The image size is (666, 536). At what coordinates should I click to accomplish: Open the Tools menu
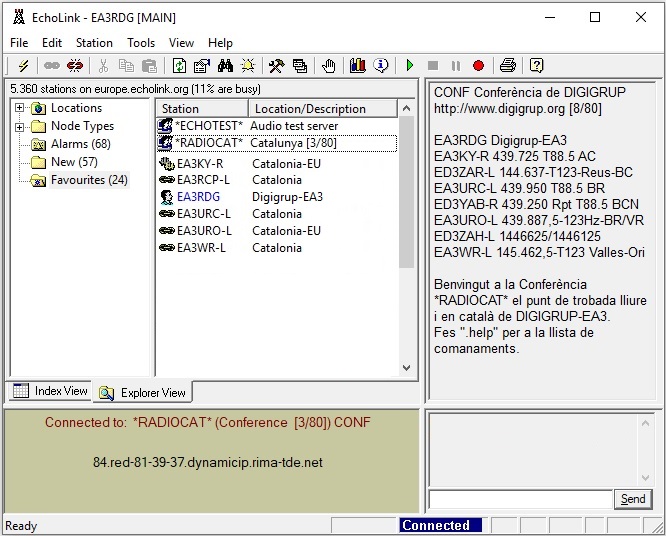pos(141,43)
